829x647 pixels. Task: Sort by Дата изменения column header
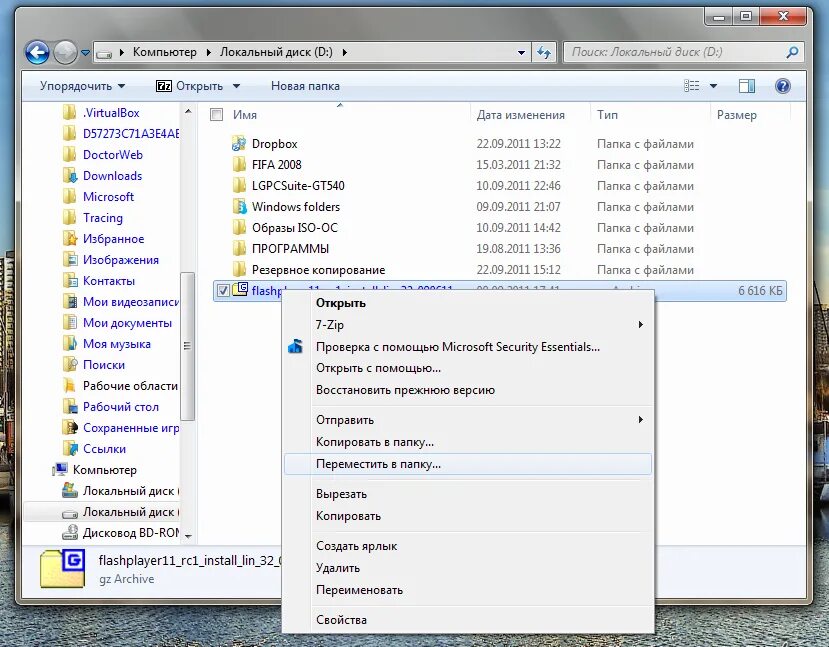(x=520, y=115)
